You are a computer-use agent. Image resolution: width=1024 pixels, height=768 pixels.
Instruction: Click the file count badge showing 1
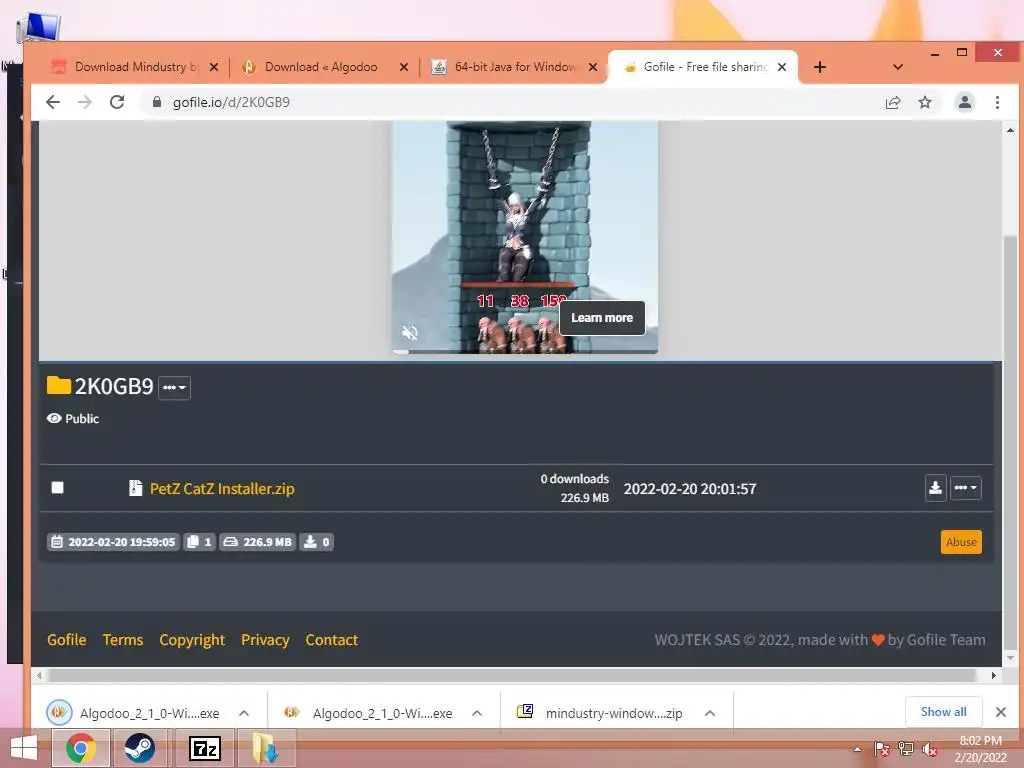pos(199,542)
